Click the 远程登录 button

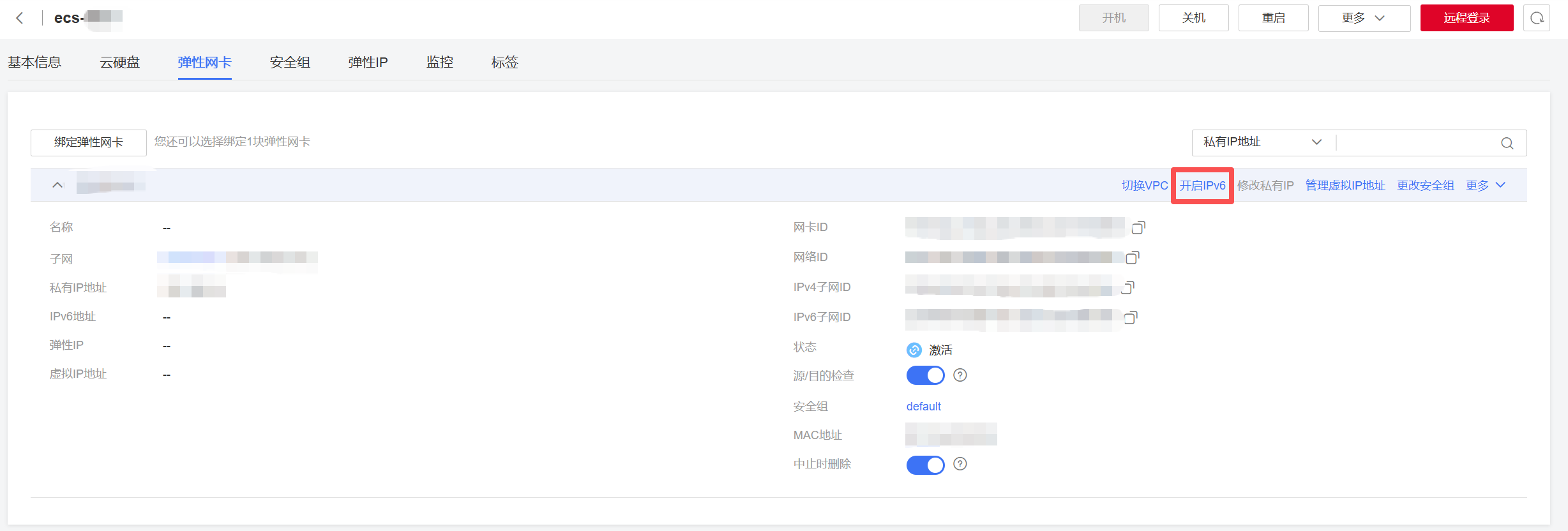(1466, 18)
